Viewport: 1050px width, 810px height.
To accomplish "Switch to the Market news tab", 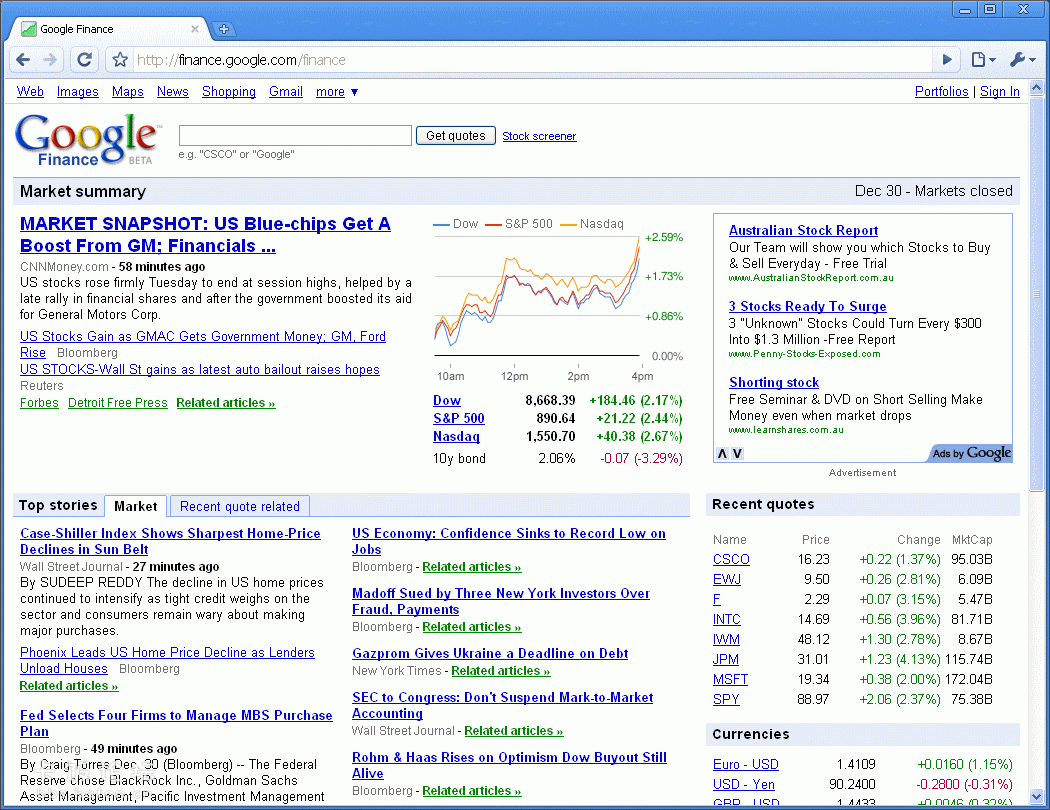I will click(136, 506).
